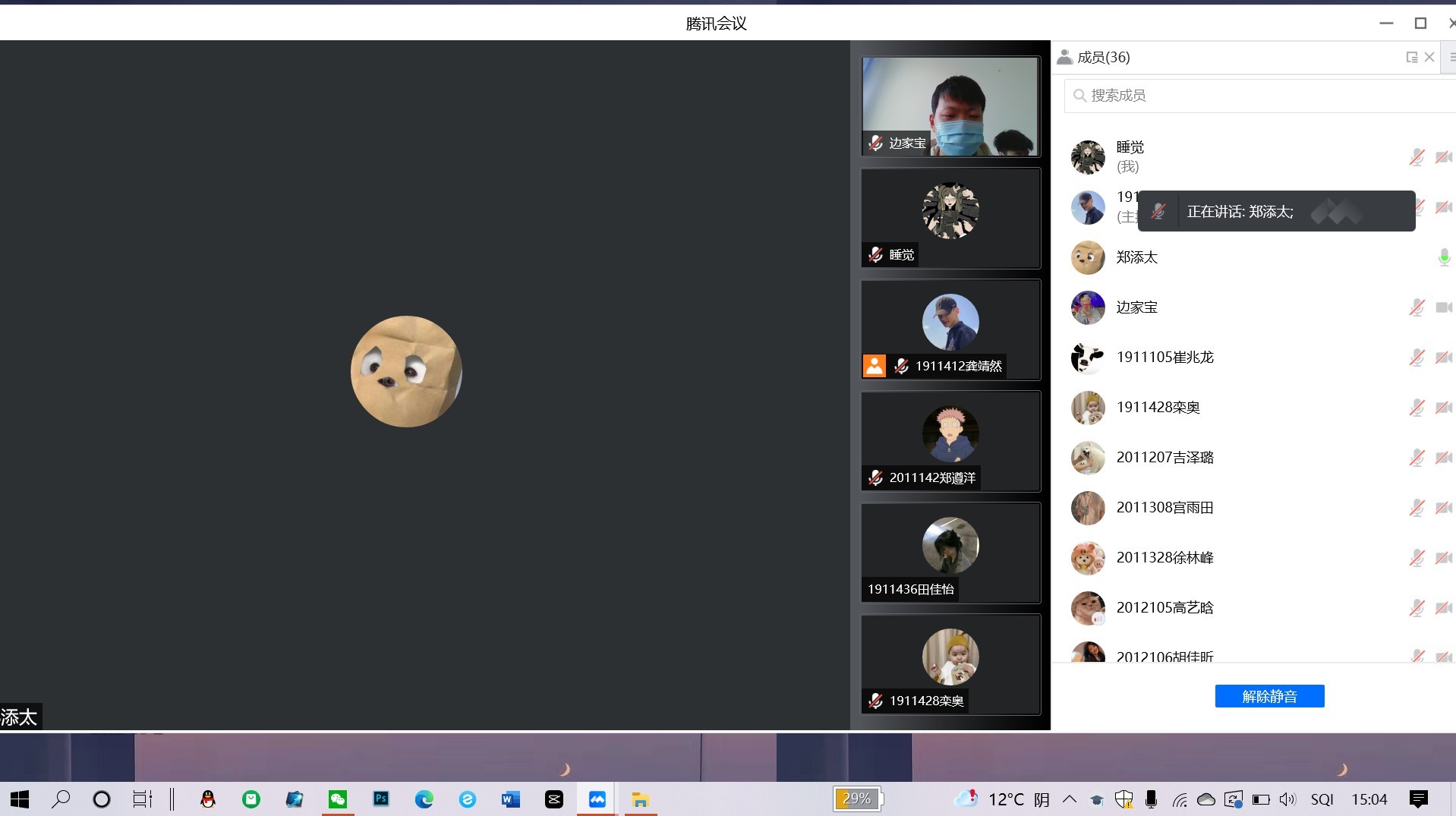The image size is (1456, 816).
Task: Click muted mic in the floating speaking bar
Action: tap(1158, 212)
